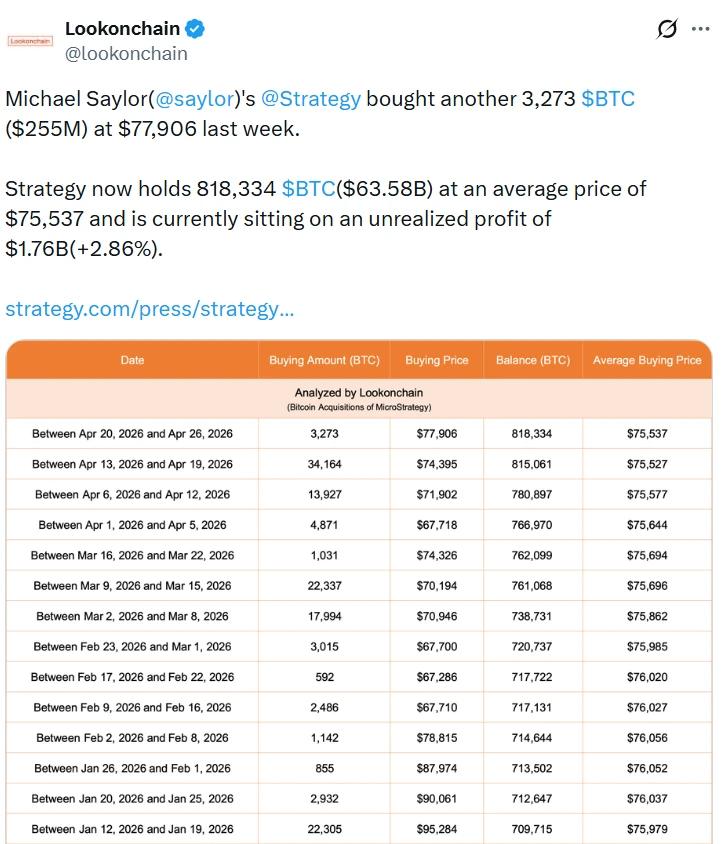Image resolution: width=722 pixels, height=844 pixels.
Task: Click the Analyzed by Lookonchain banner
Action: click(361, 397)
